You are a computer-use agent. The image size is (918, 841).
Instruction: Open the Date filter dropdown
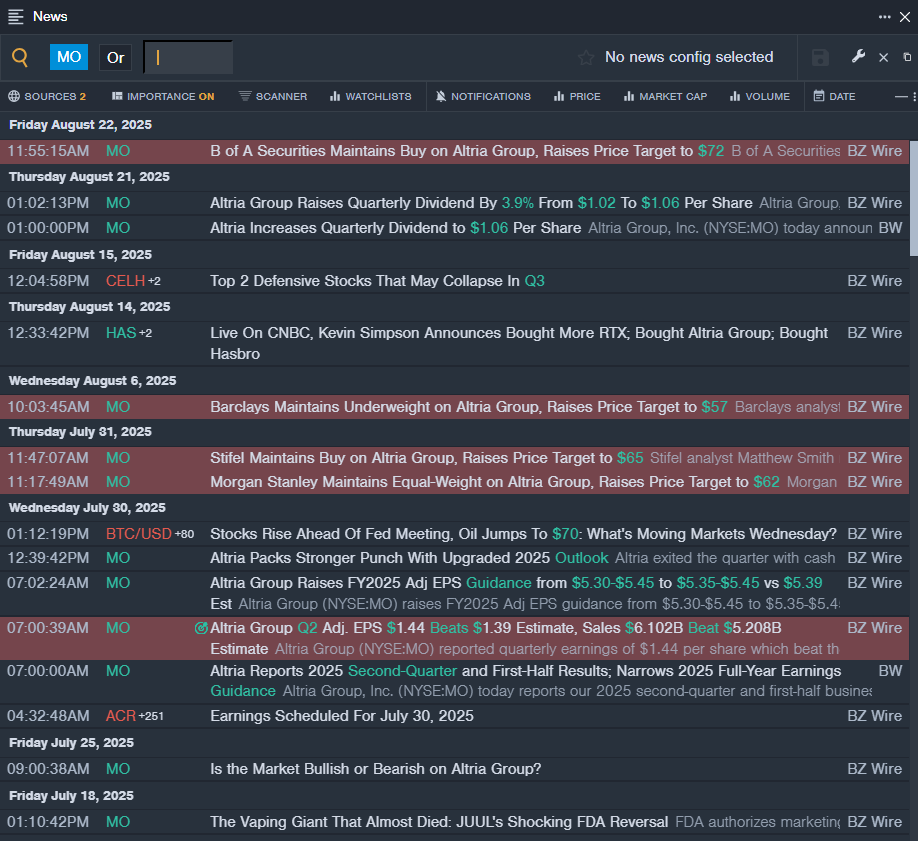pos(834,97)
